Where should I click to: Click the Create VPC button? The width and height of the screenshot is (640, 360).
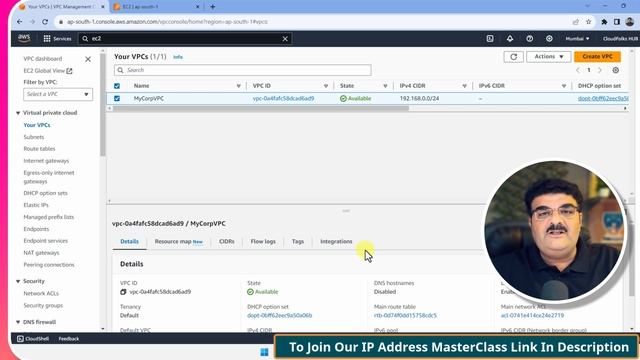pyautogui.click(x=597, y=57)
